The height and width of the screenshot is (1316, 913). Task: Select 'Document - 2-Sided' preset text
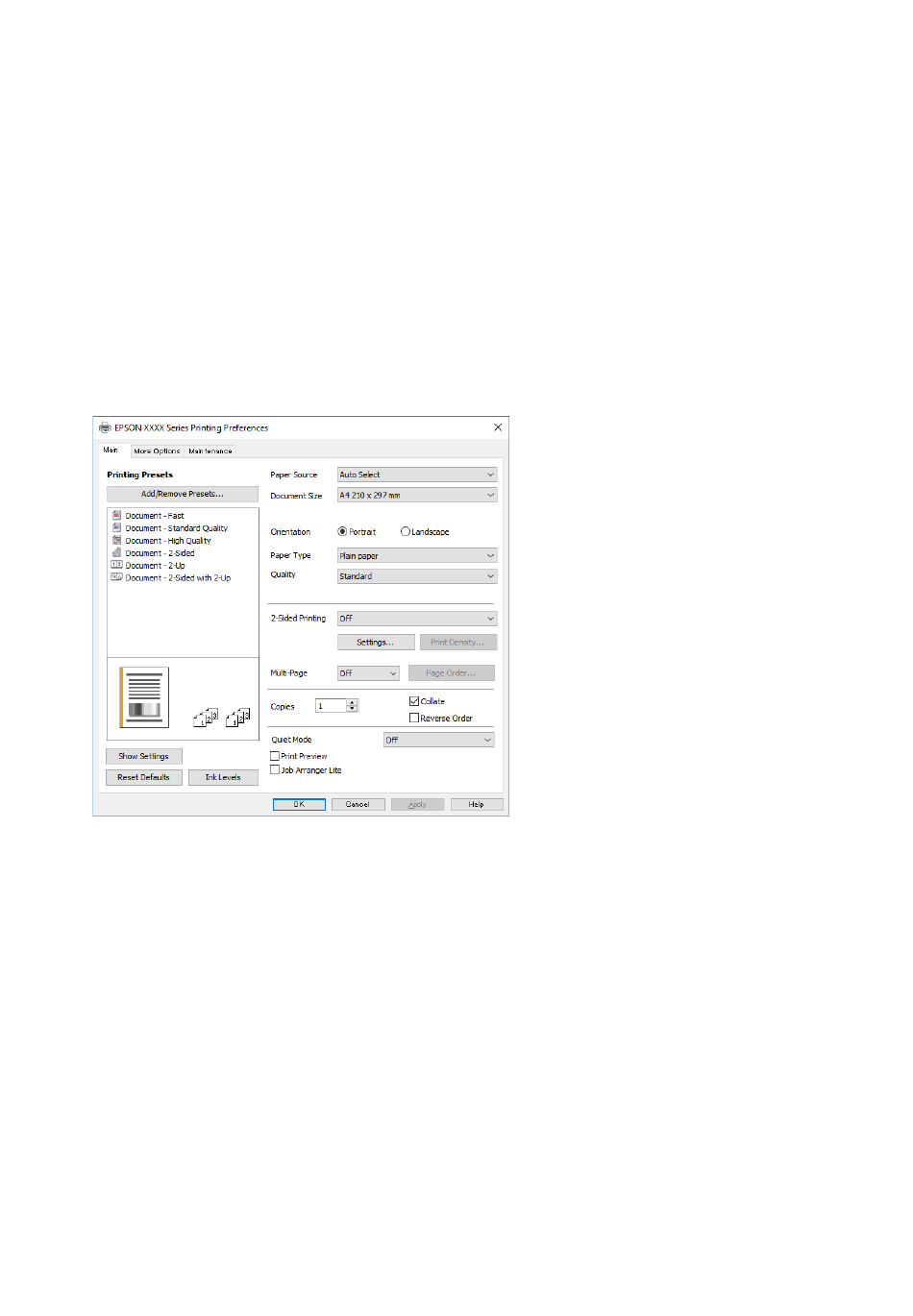coord(160,553)
